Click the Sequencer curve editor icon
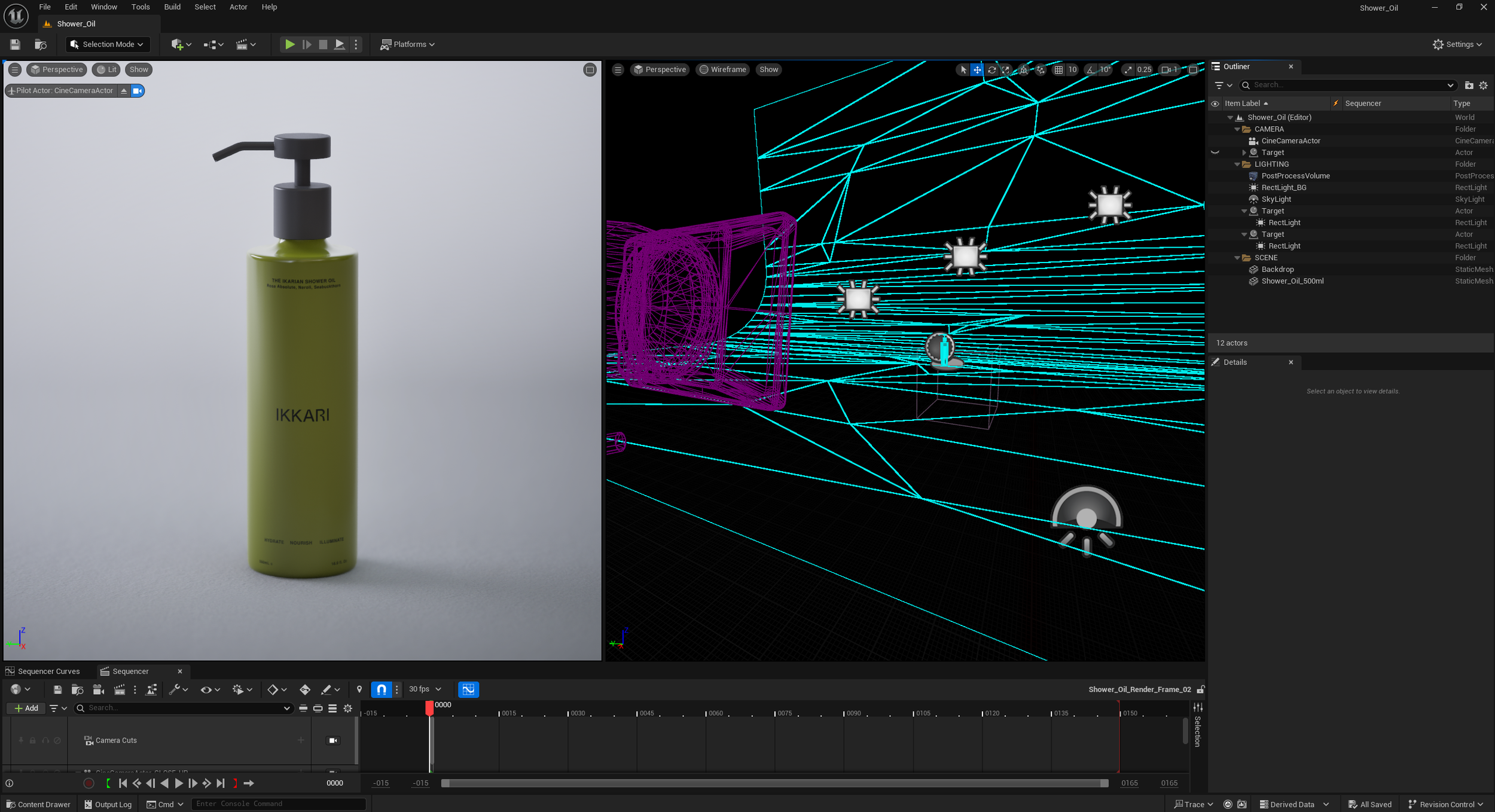This screenshot has height=812, width=1495. pyautogui.click(x=468, y=689)
